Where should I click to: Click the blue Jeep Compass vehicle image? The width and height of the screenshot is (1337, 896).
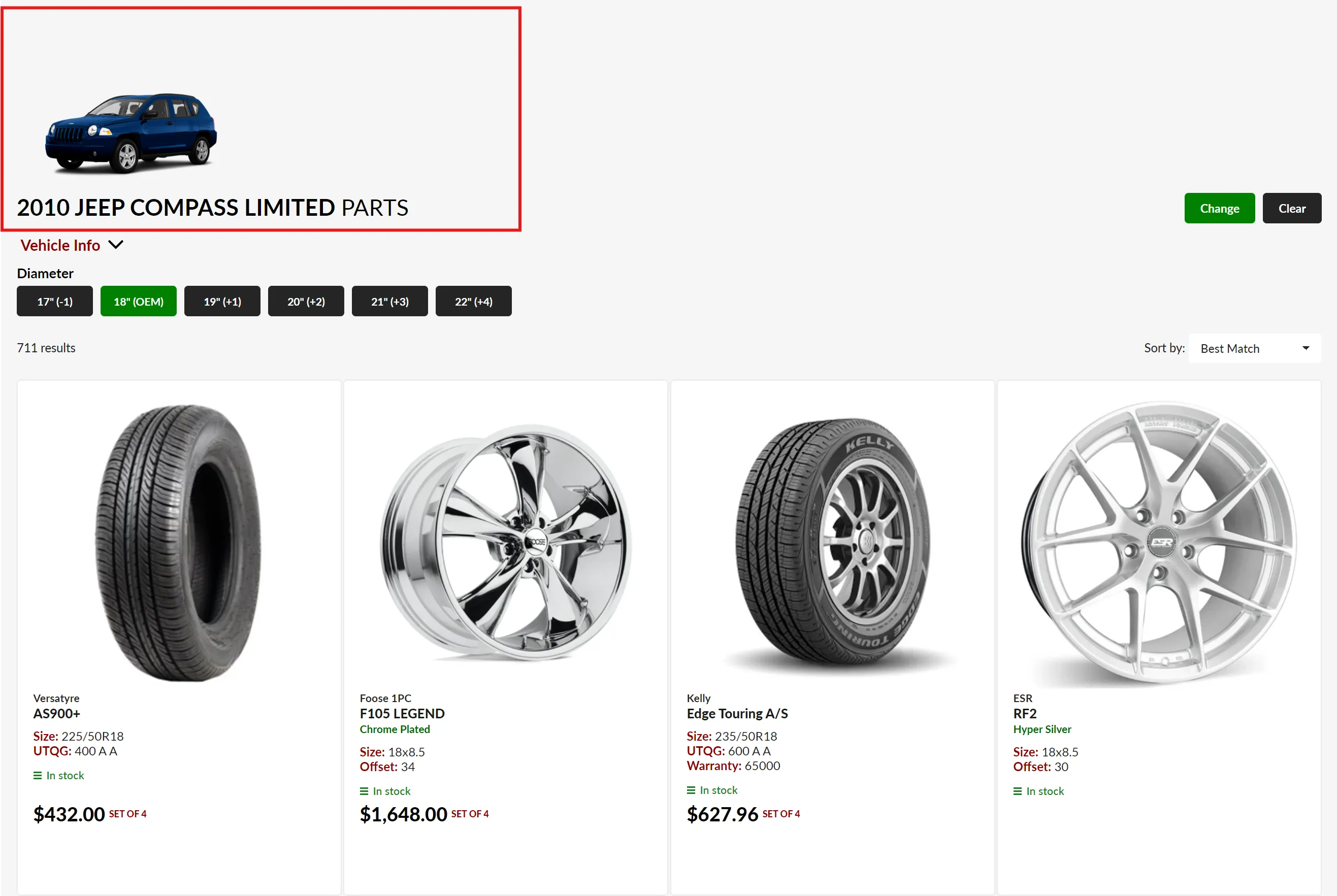131,132
